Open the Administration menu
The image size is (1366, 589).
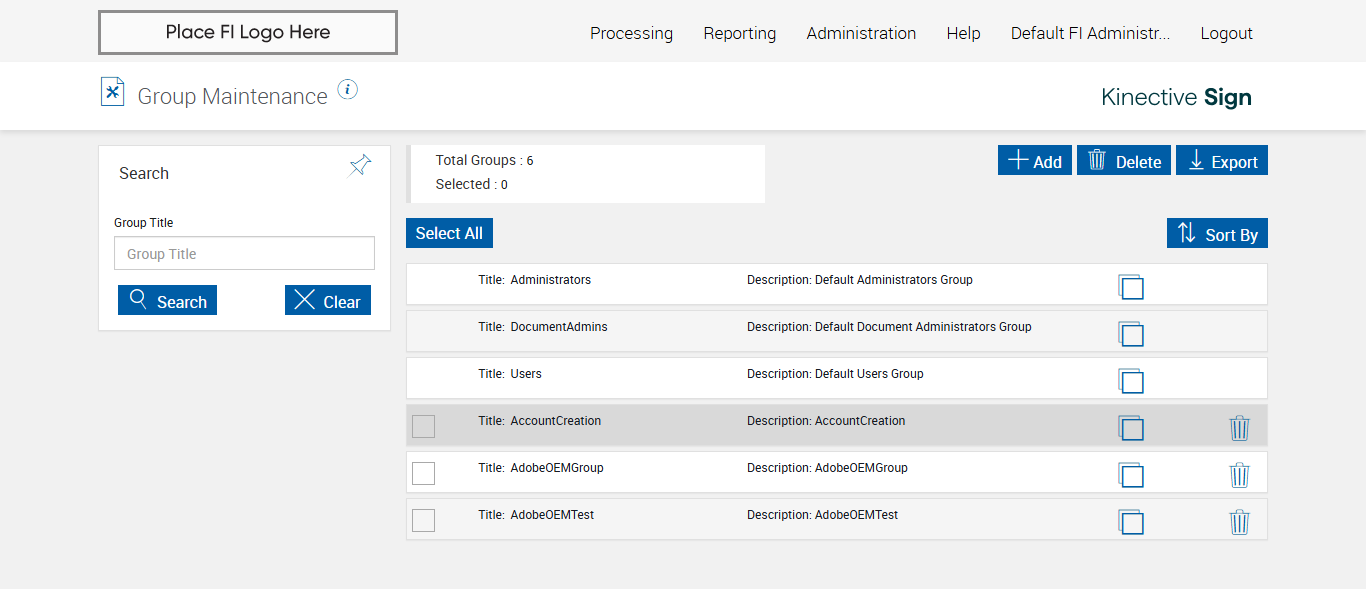click(861, 33)
